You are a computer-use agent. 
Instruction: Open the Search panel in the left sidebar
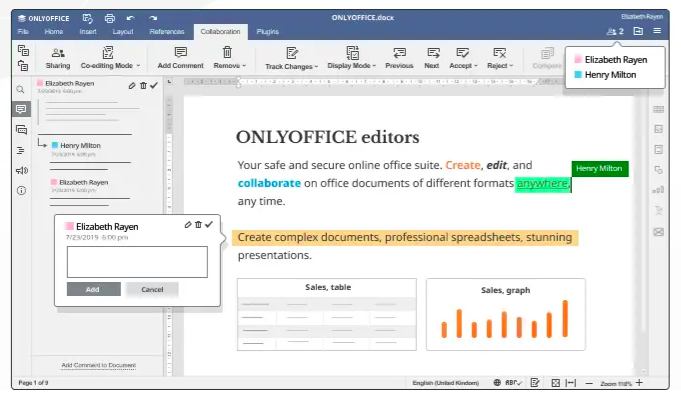tap(20, 89)
